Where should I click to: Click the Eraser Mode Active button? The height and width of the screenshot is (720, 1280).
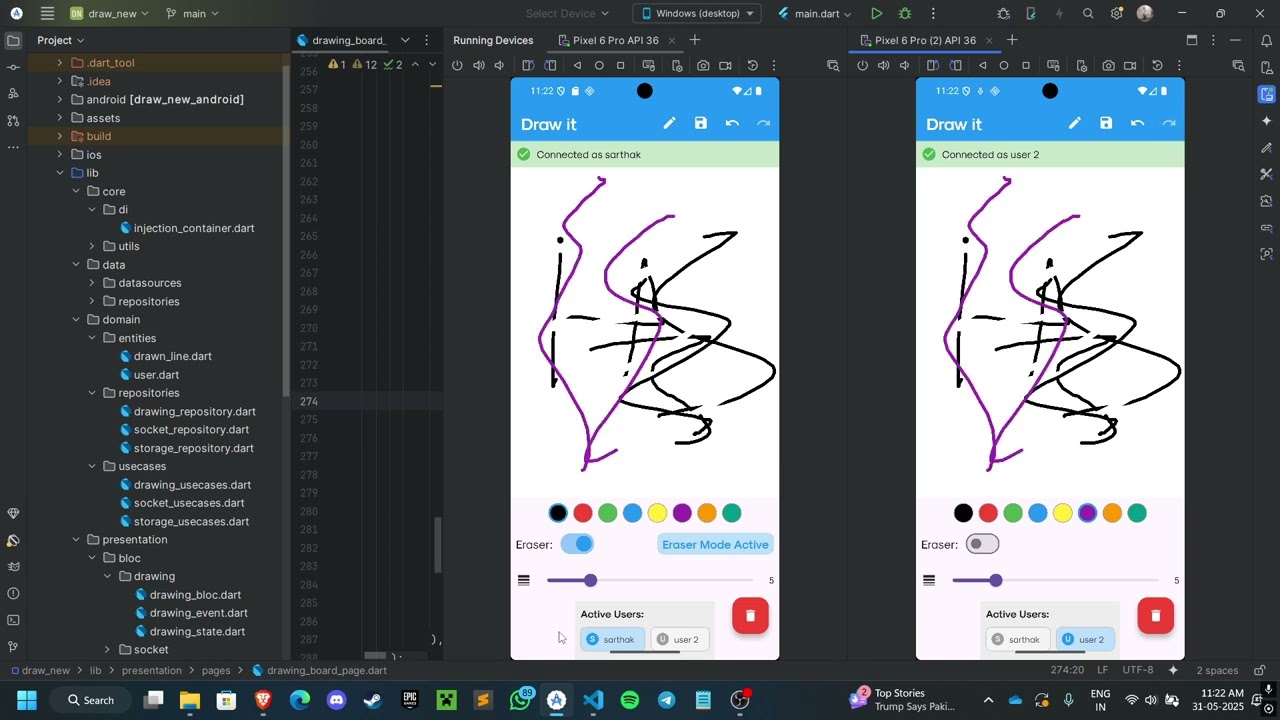(715, 545)
